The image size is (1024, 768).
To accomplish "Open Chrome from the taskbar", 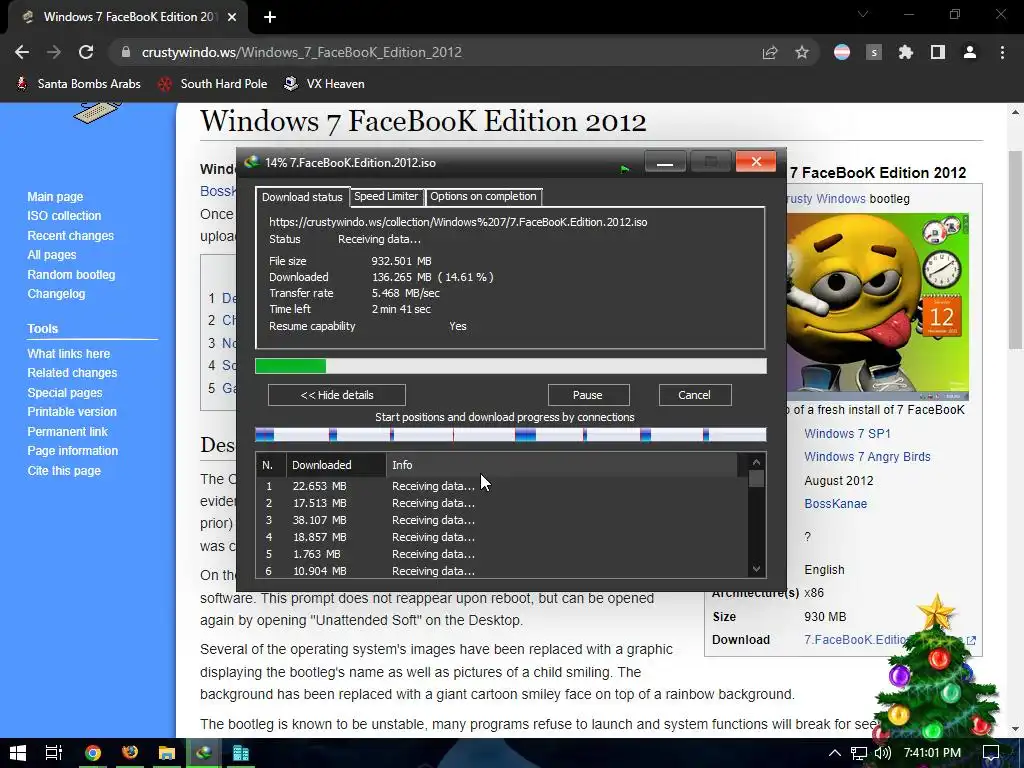I will 93,753.
